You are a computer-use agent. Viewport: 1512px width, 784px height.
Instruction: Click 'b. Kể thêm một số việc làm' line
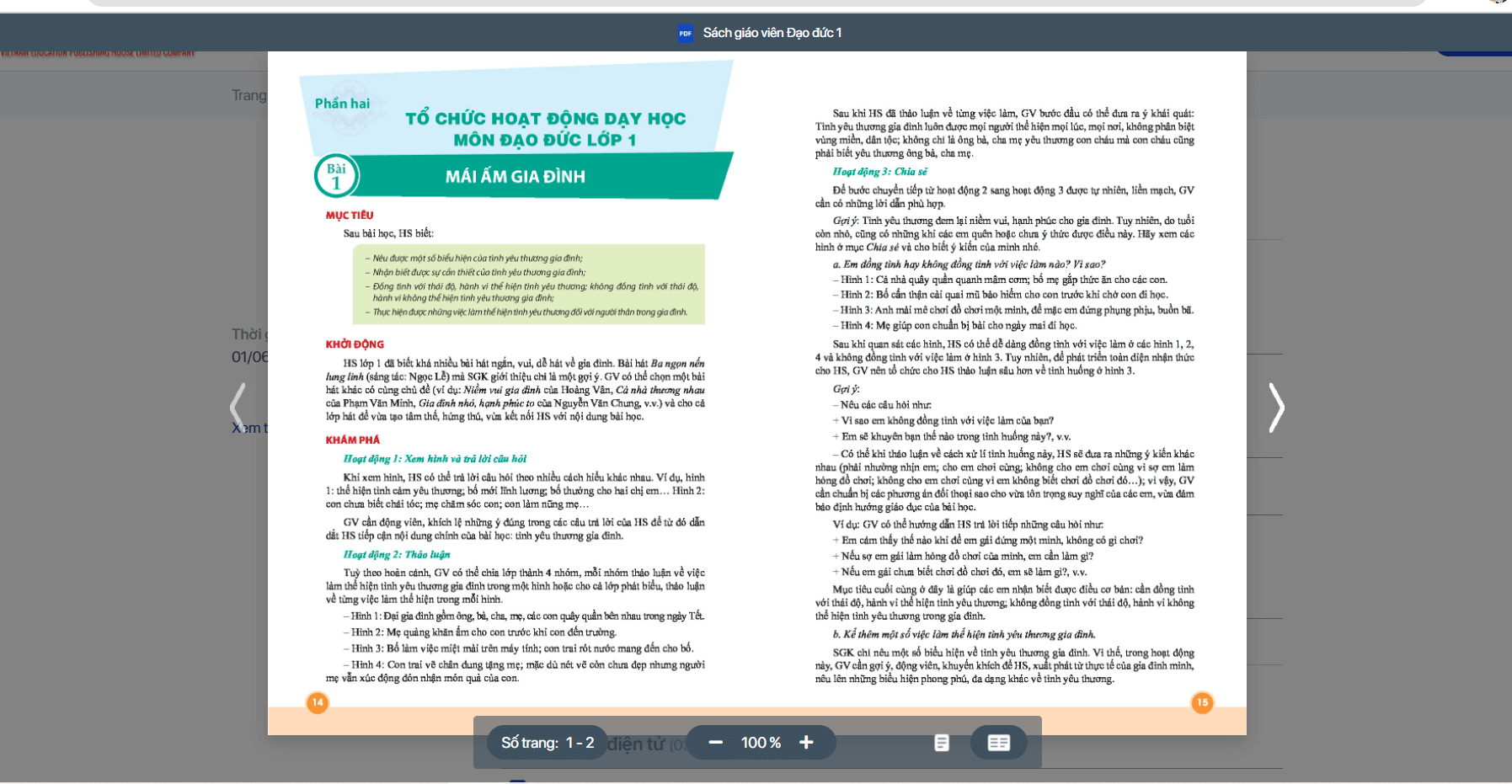pos(964,635)
